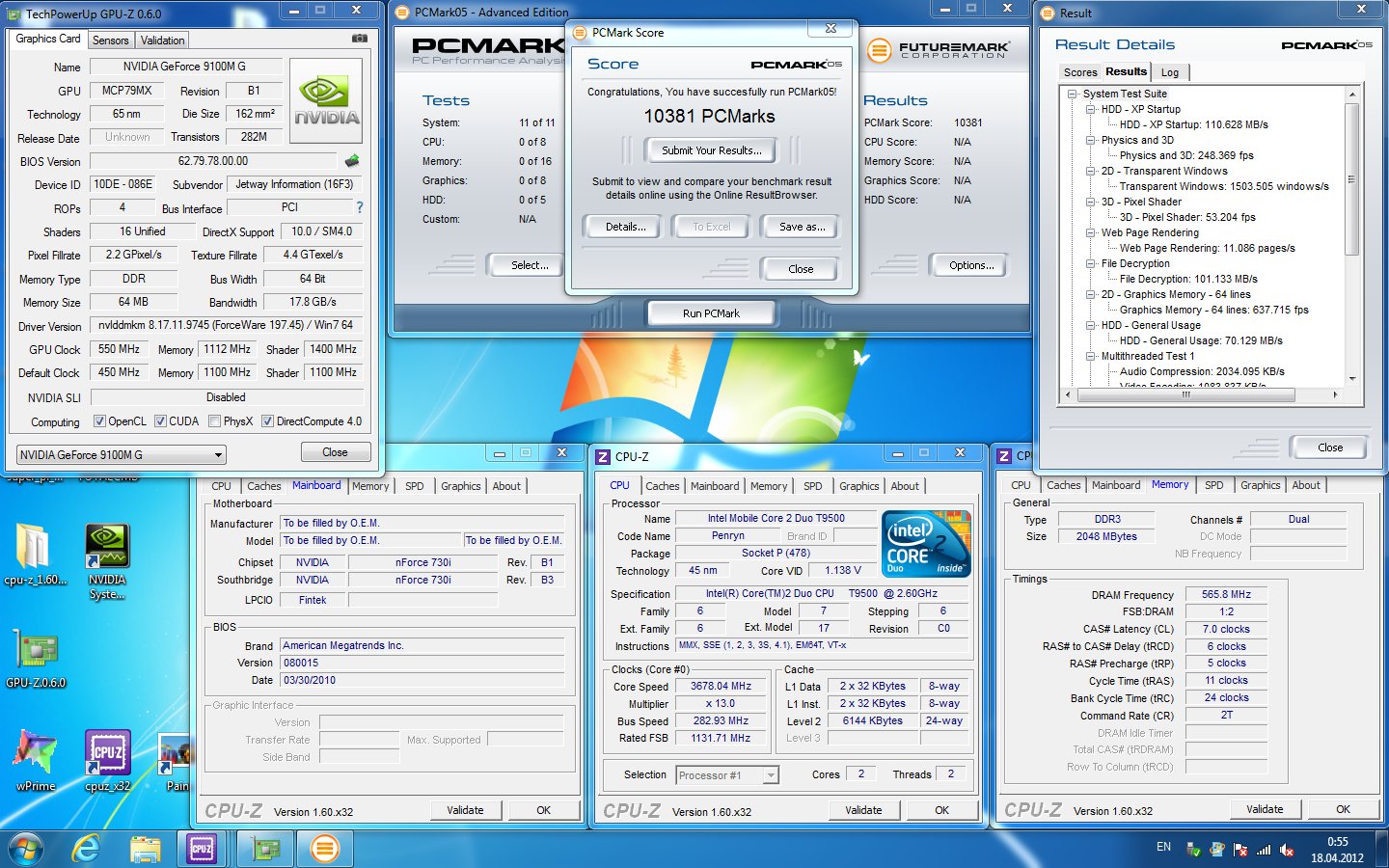1389x868 pixels.
Task: Open the Processor #1 selection dropdown
Action: (726, 775)
